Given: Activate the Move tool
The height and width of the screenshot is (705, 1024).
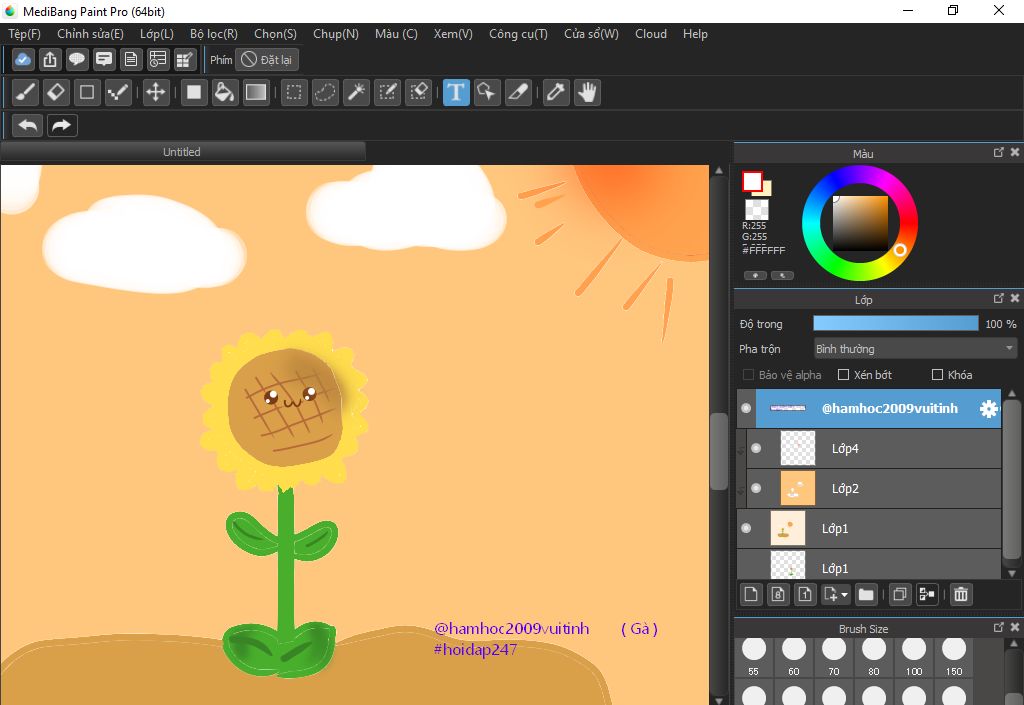Looking at the screenshot, I should pos(155,92).
